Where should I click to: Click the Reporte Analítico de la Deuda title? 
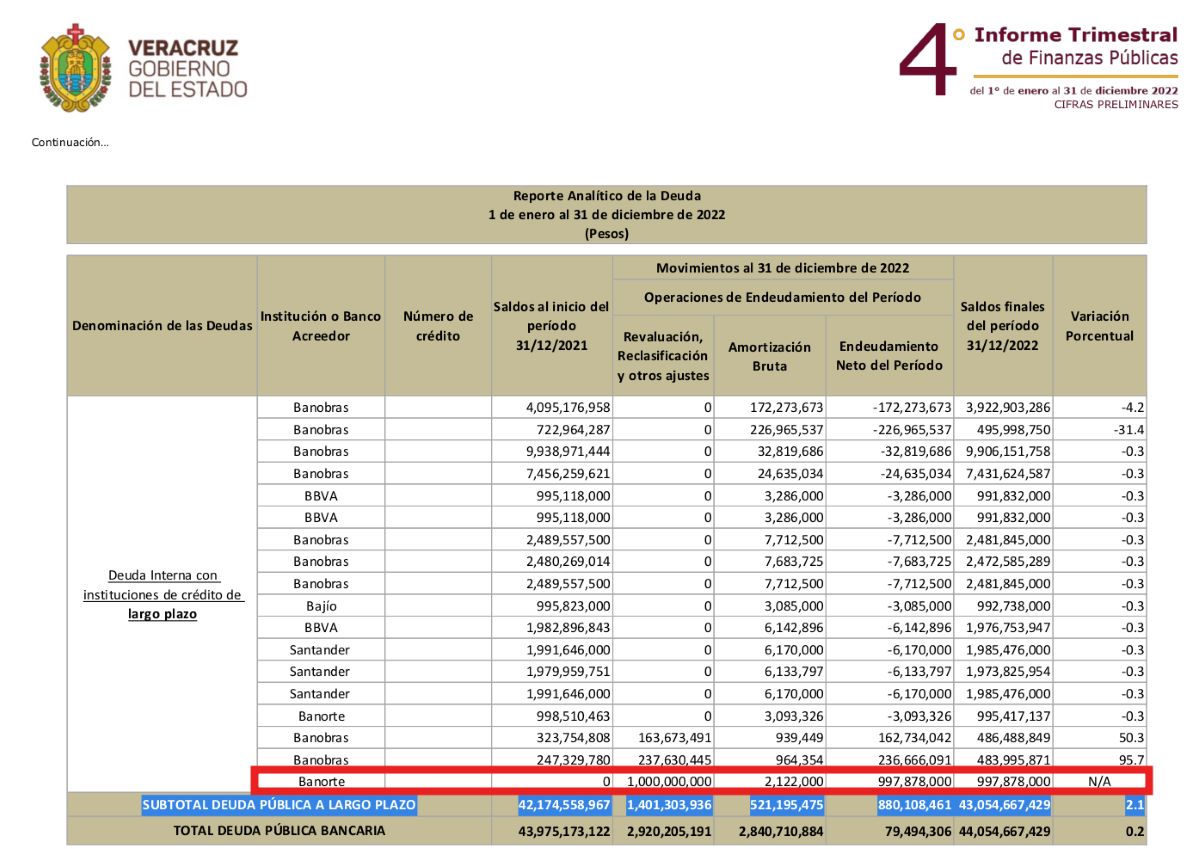click(606, 196)
